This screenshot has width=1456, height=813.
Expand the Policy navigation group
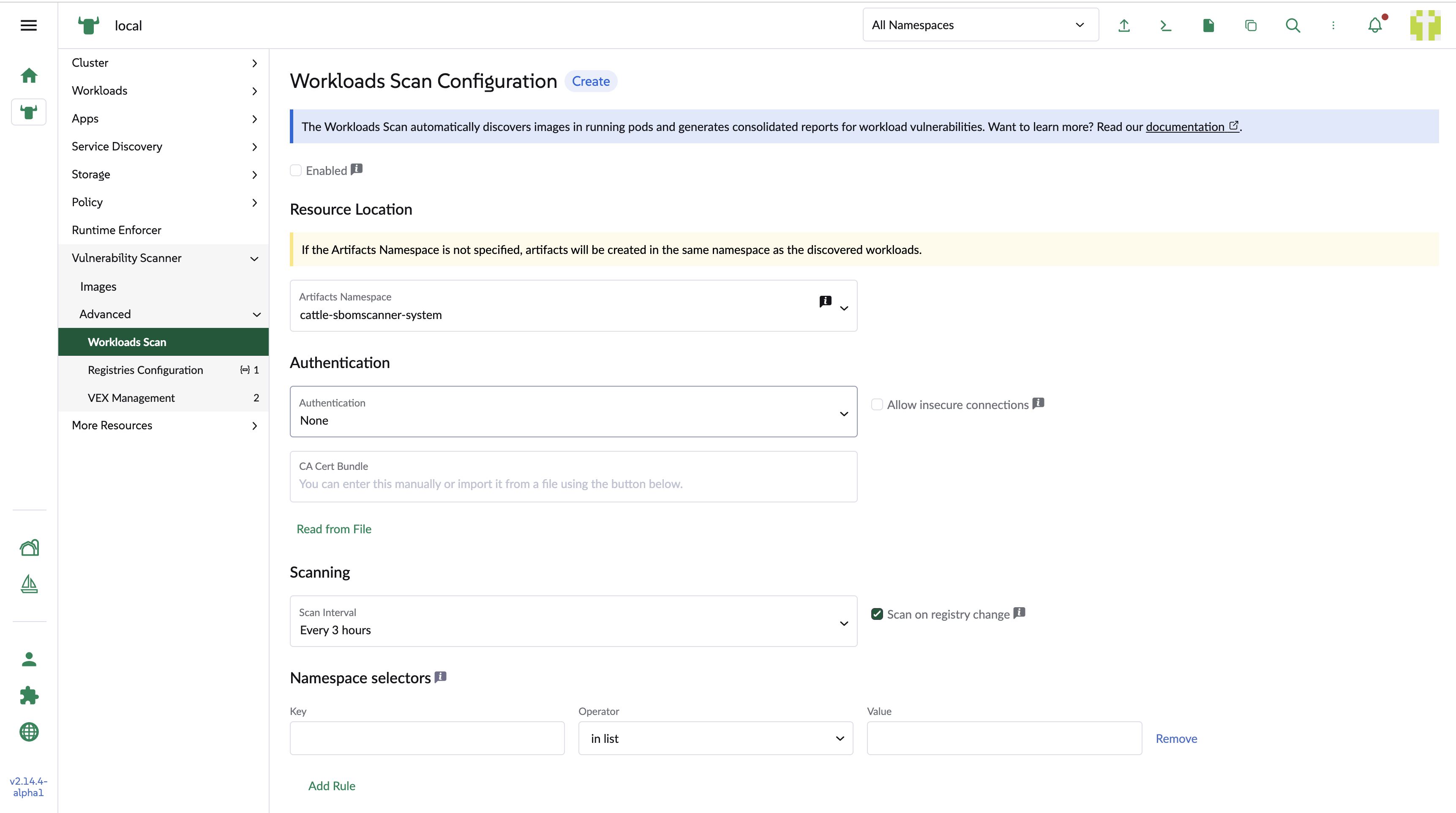click(164, 202)
